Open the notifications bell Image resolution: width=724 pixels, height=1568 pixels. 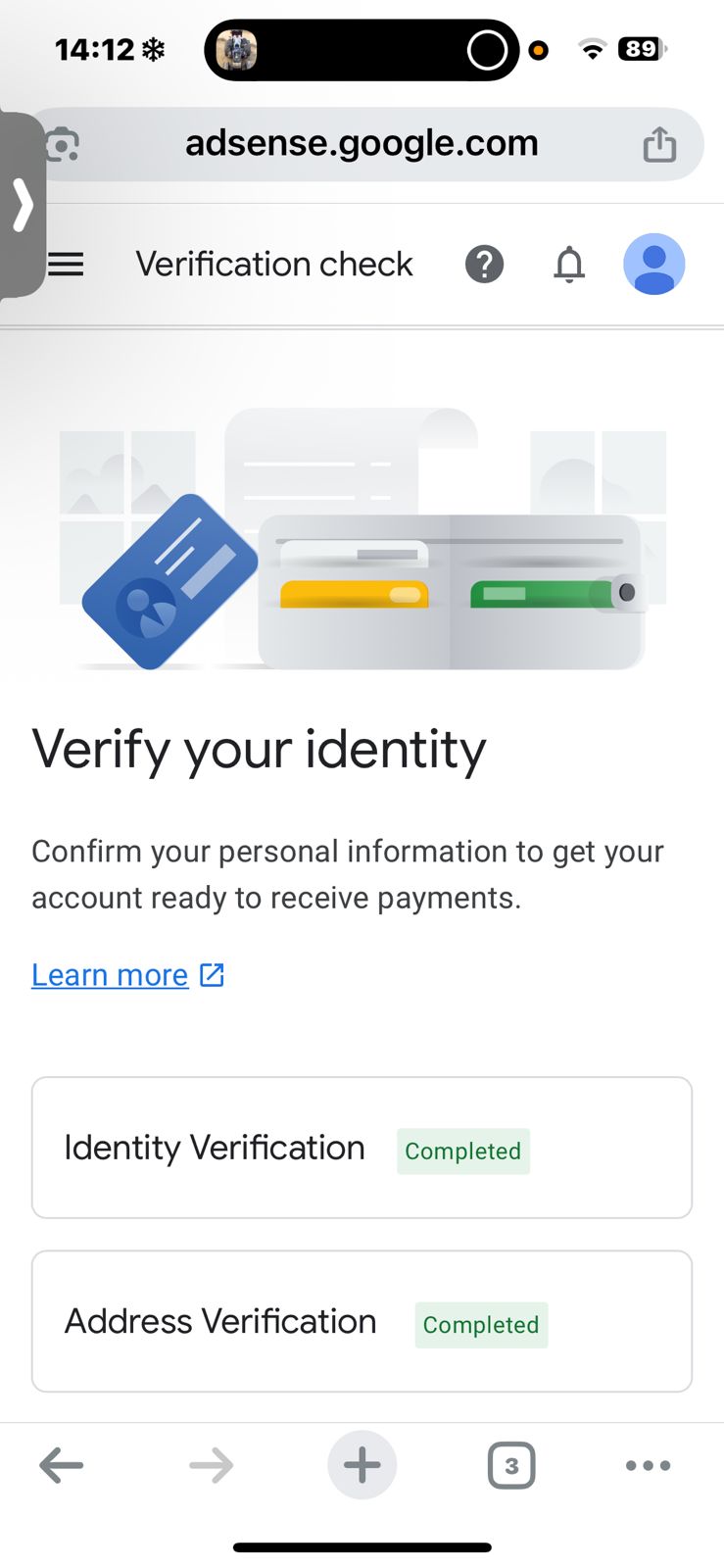pyautogui.click(x=569, y=265)
